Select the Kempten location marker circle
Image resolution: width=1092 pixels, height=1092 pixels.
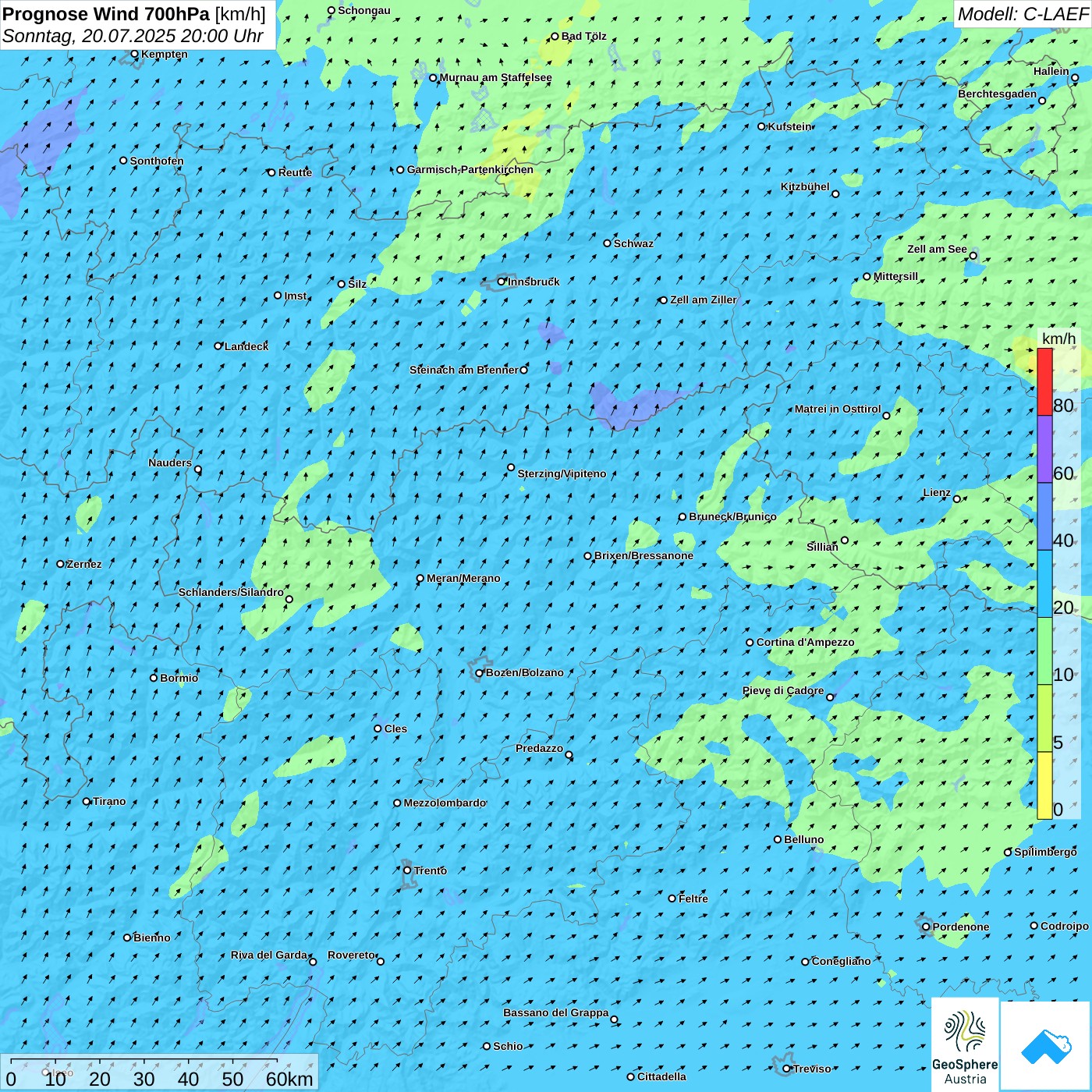pyautogui.click(x=135, y=55)
